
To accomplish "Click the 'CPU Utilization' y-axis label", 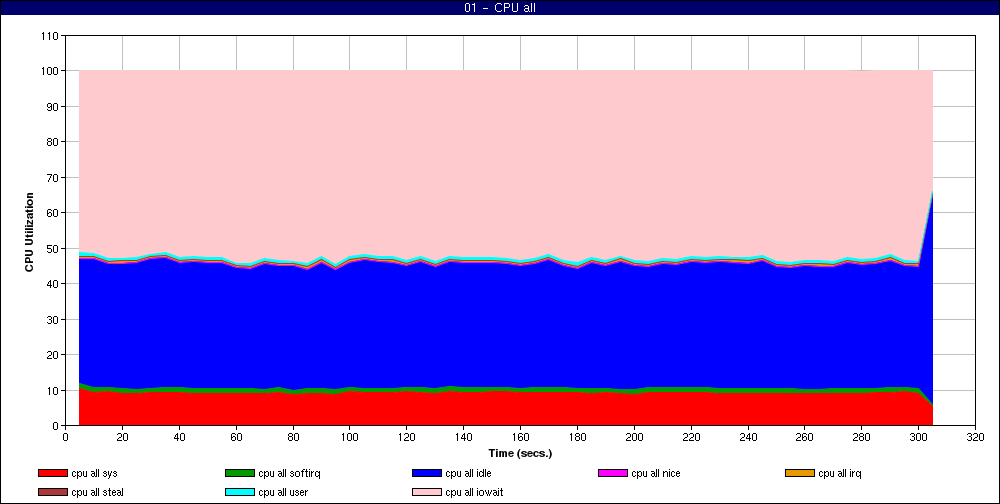I will [x=29, y=232].
